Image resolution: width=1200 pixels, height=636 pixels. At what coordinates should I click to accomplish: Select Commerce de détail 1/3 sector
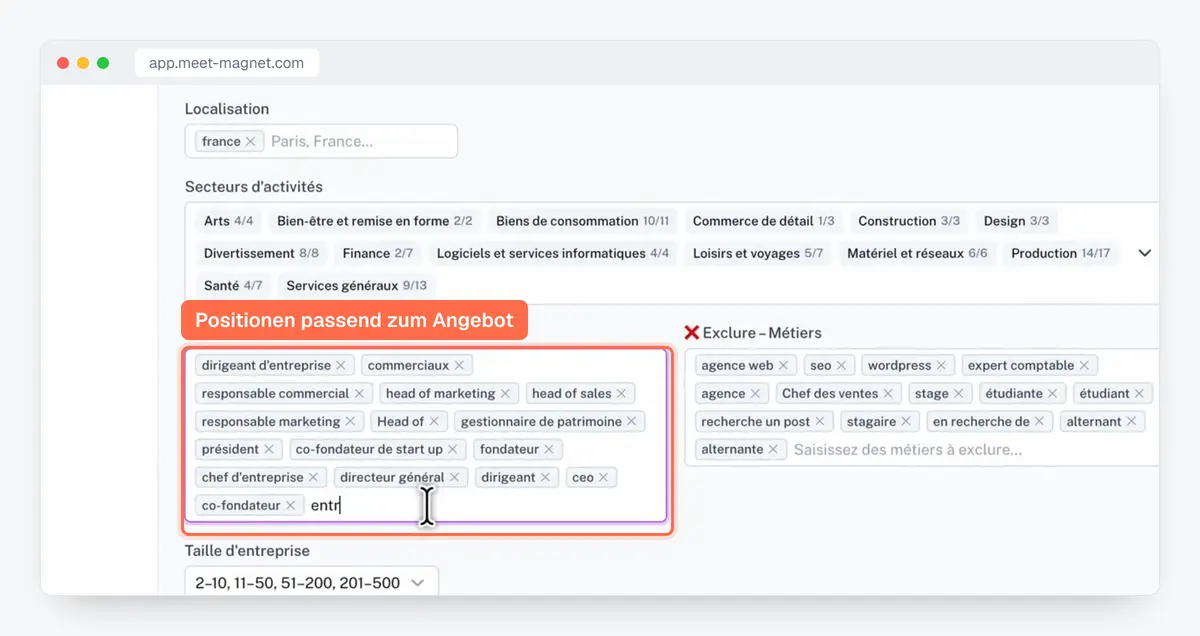[x=764, y=221]
